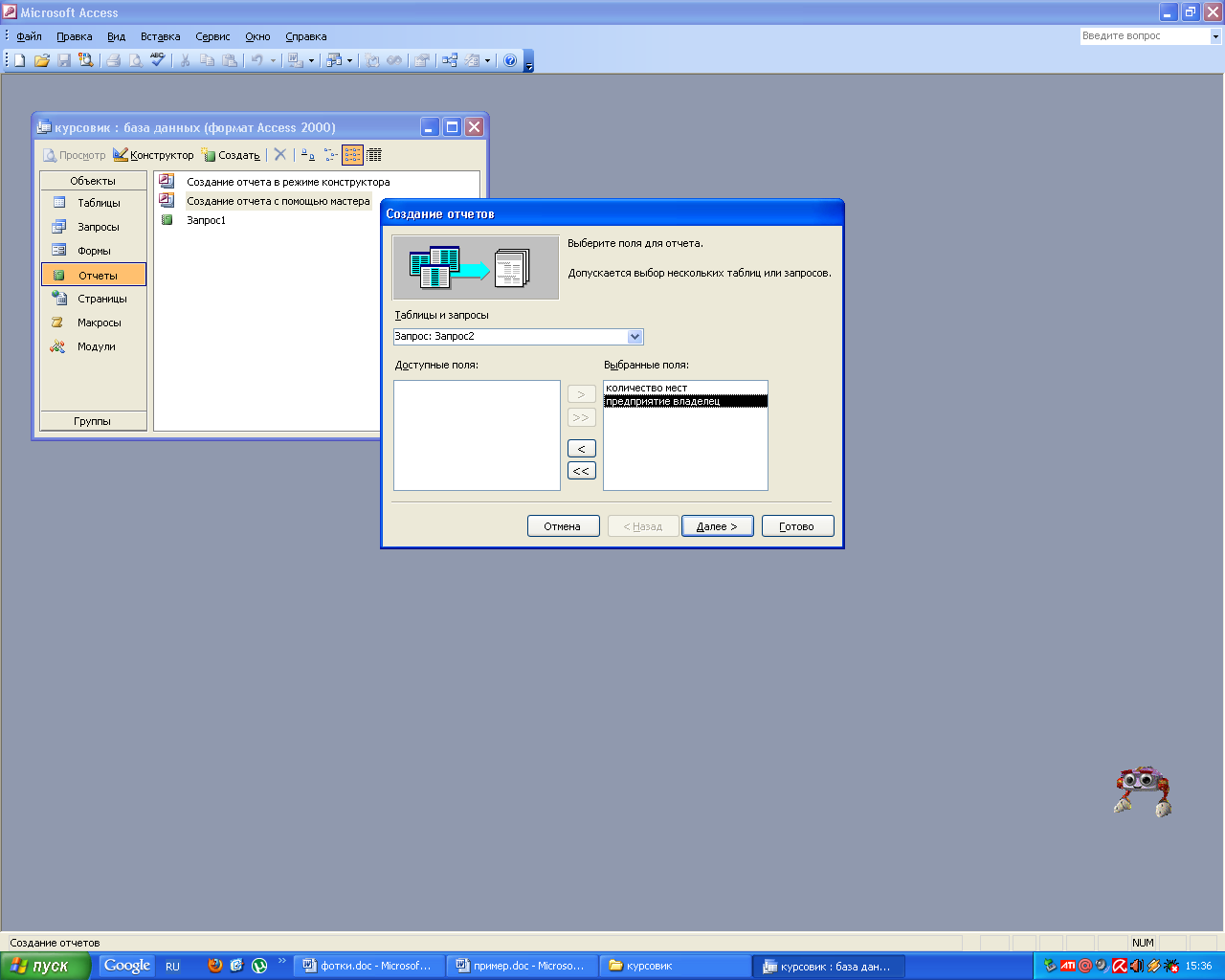The height and width of the screenshot is (980, 1225).
Task: Open the Вставка menu
Action: pos(160,36)
